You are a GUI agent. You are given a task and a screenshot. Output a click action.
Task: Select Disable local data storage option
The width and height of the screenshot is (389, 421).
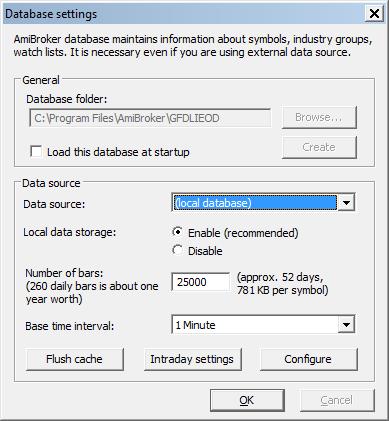click(177, 250)
